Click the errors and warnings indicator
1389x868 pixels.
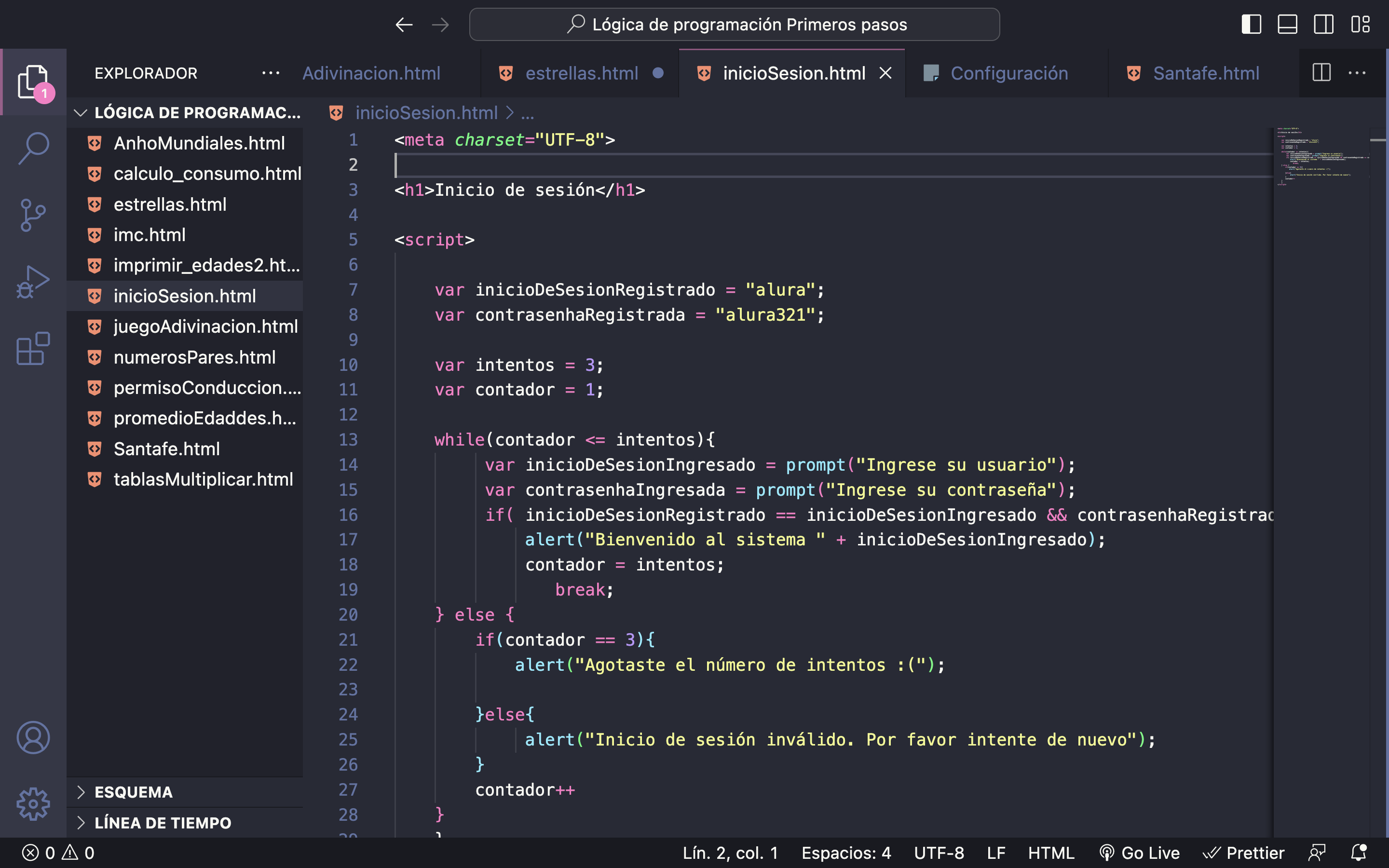click(x=57, y=853)
